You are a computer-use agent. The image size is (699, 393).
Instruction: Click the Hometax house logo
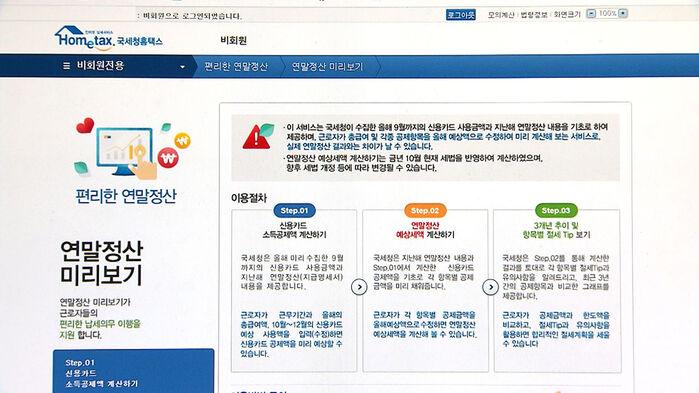click(108, 38)
